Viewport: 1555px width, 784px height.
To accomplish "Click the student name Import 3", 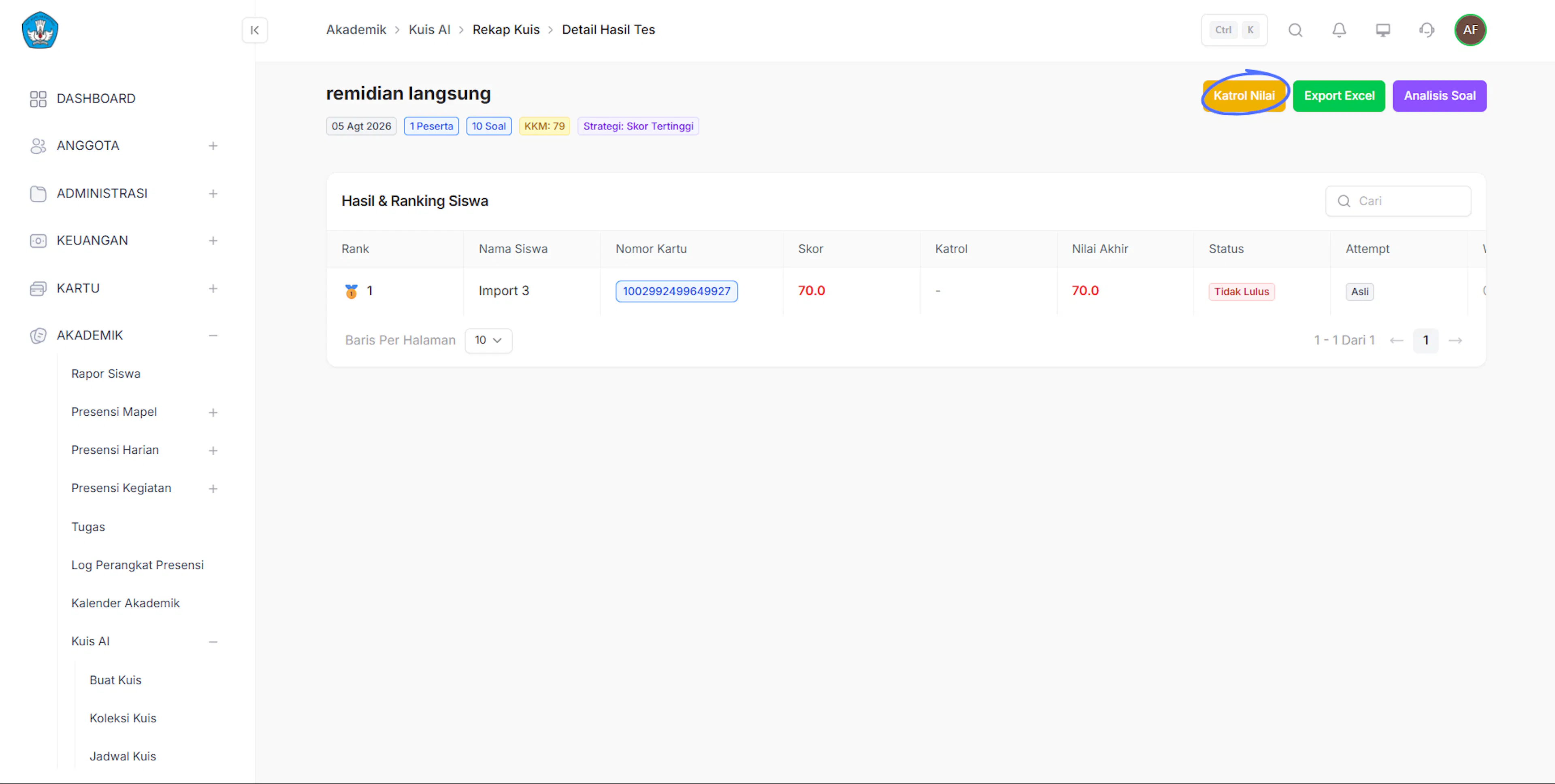I will click(503, 291).
